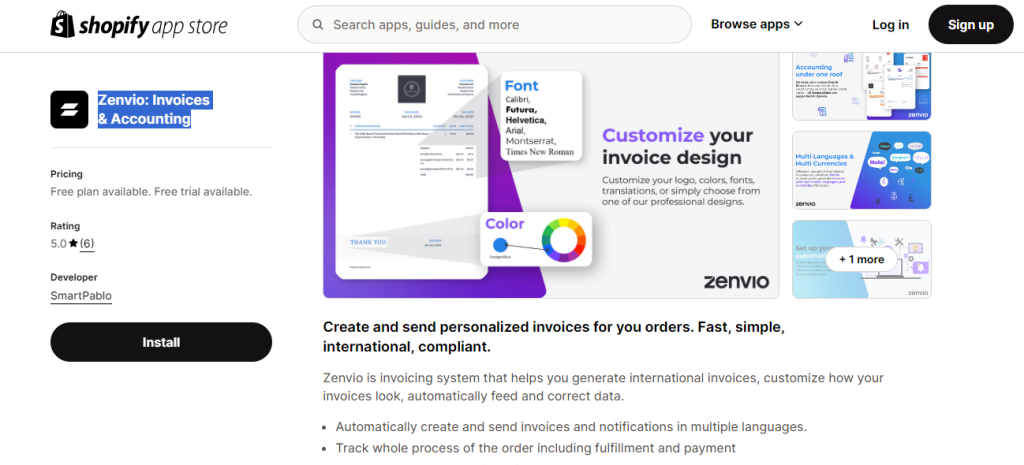Click the blue color dot in Color card
Screen dimensions: 1024x465
pyautogui.click(x=500, y=246)
